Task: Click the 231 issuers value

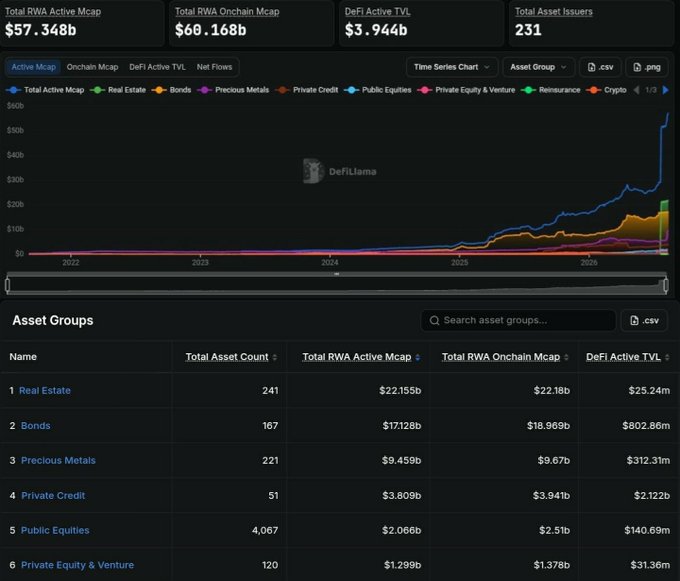Action: [528, 30]
